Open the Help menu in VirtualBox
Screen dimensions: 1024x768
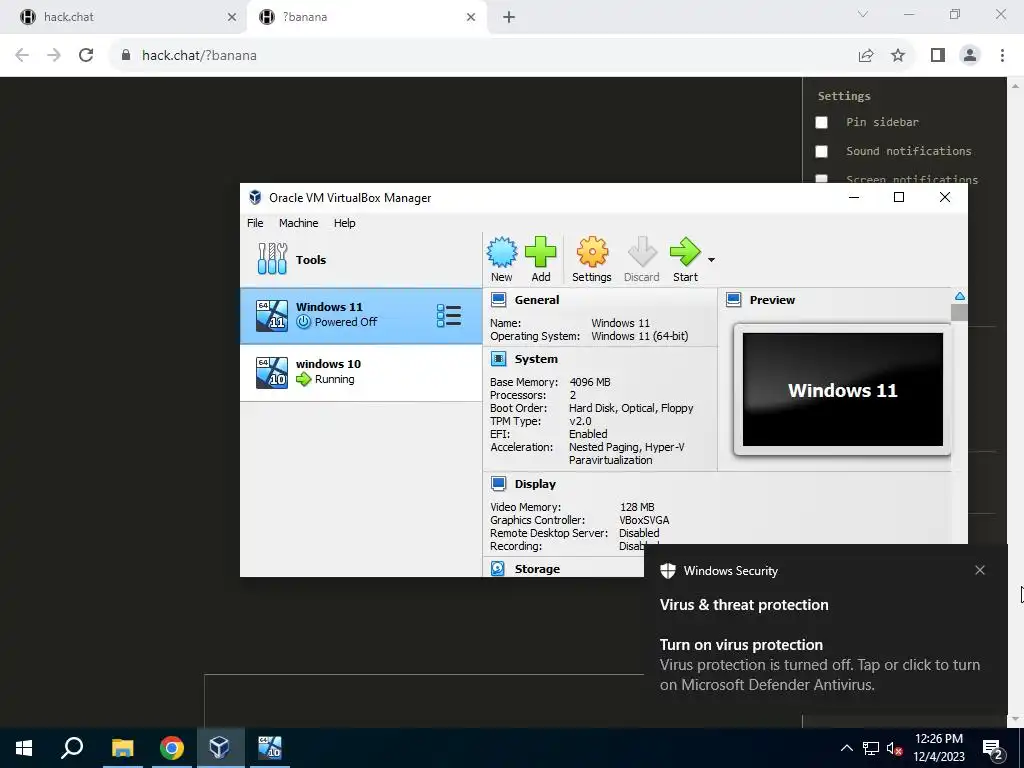pyautogui.click(x=344, y=223)
